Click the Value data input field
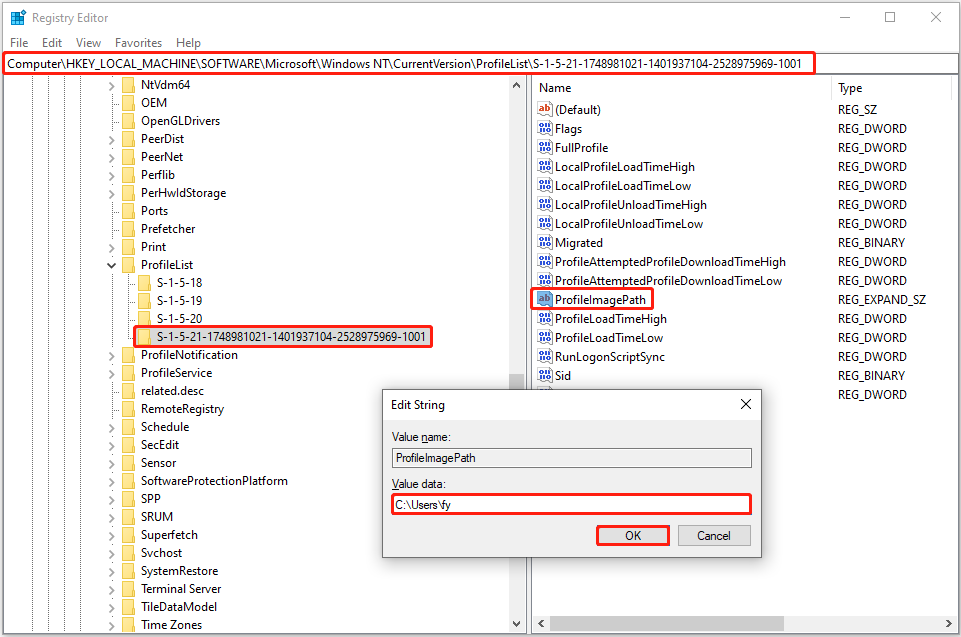Image resolution: width=961 pixels, height=637 pixels. [571, 505]
